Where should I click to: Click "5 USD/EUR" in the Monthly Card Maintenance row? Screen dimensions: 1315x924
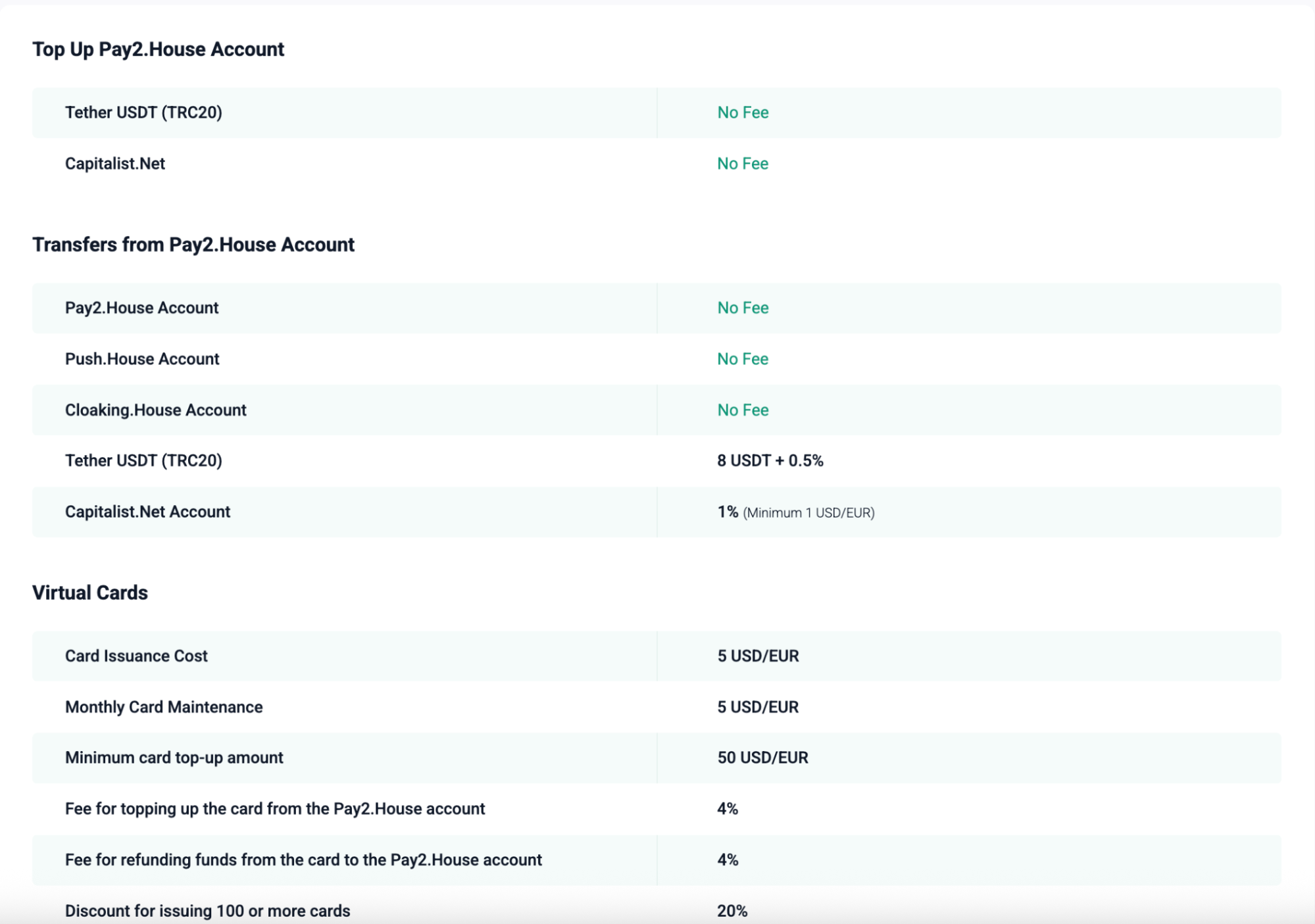pyautogui.click(x=758, y=707)
